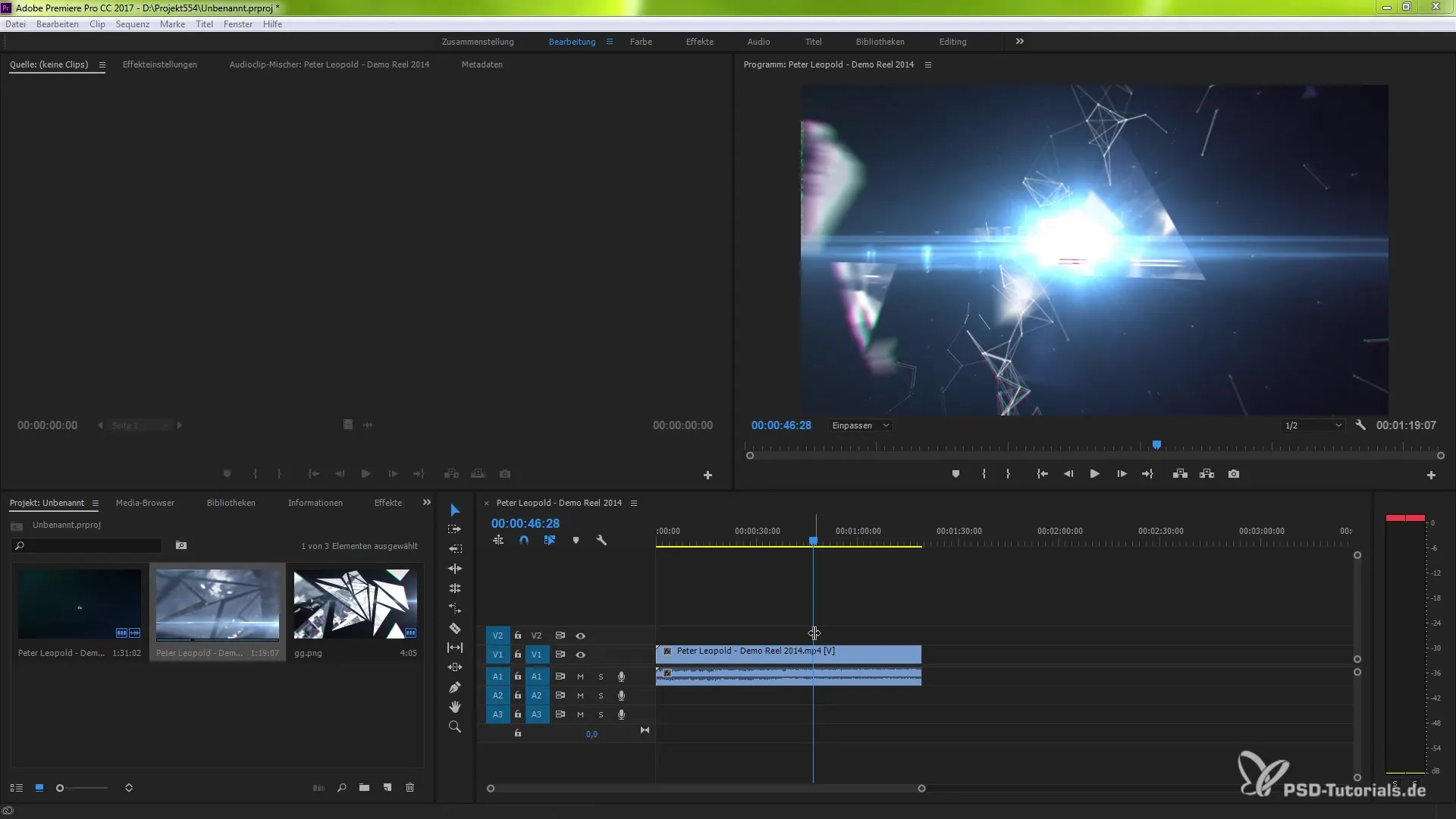Go to Out point in program monitor

pyautogui.click(x=1147, y=474)
